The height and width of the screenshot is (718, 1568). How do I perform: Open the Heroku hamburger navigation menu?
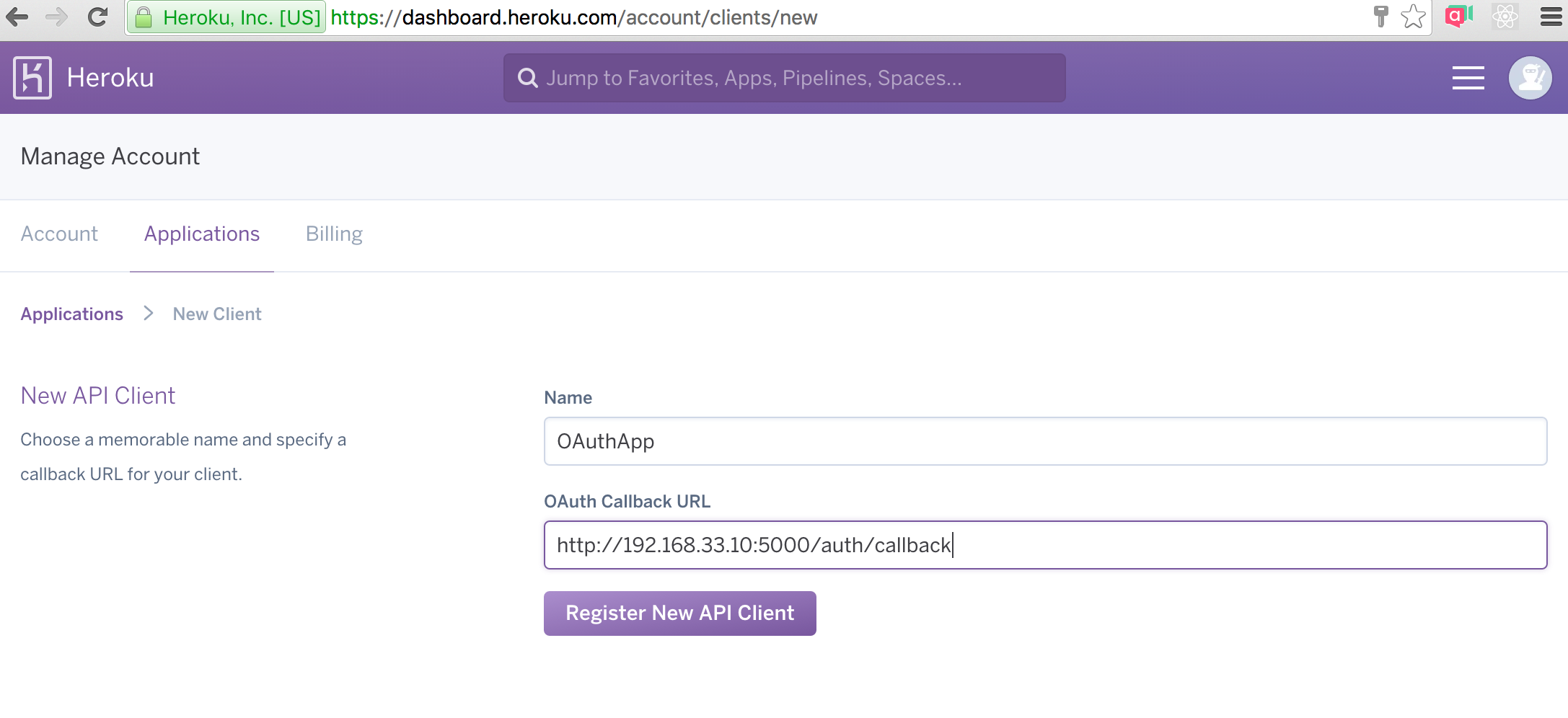1468,78
